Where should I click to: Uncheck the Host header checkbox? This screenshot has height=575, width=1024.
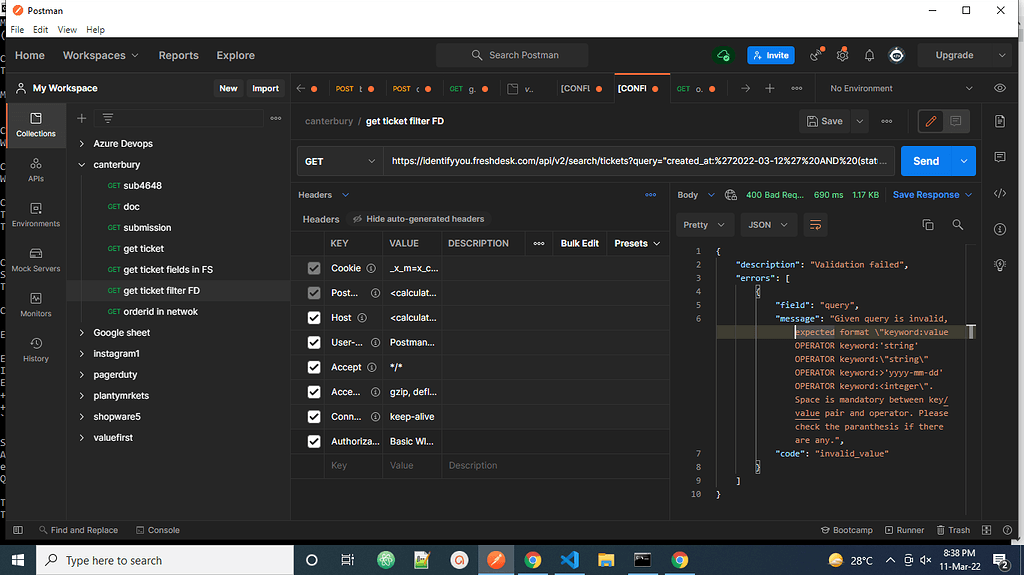[x=314, y=318]
